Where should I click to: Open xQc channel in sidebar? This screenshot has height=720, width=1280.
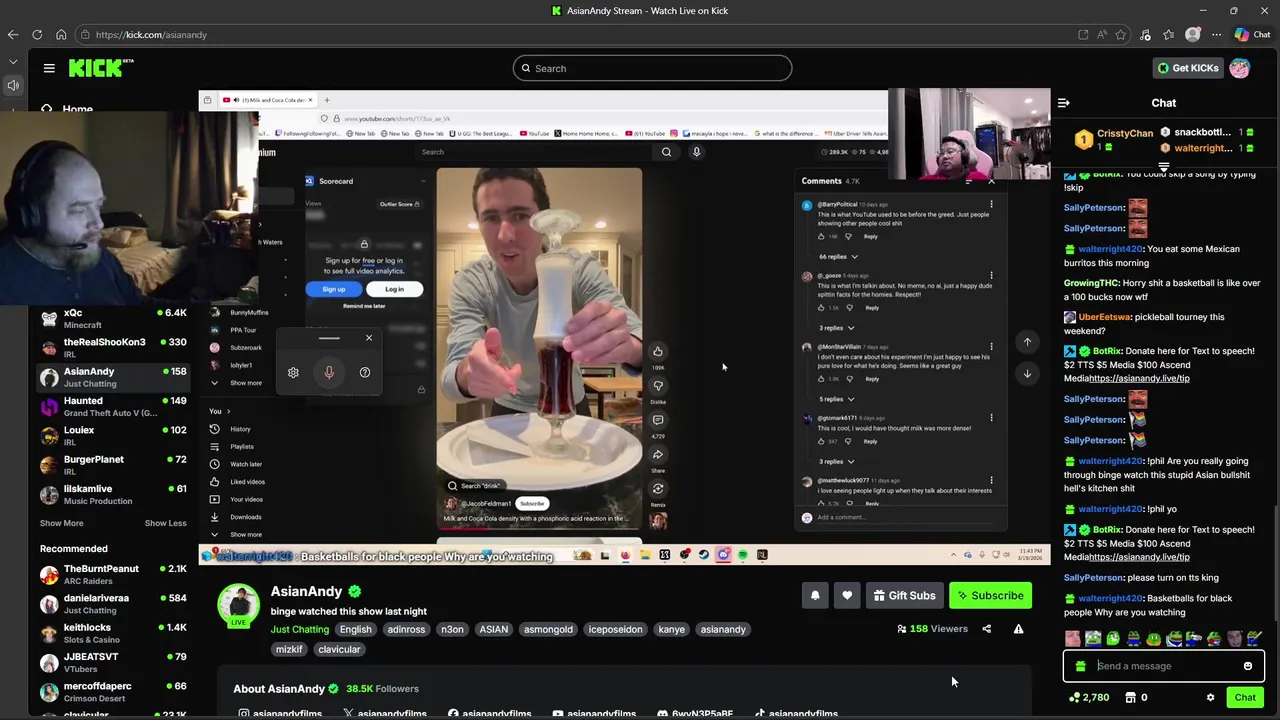click(x=113, y=318)
